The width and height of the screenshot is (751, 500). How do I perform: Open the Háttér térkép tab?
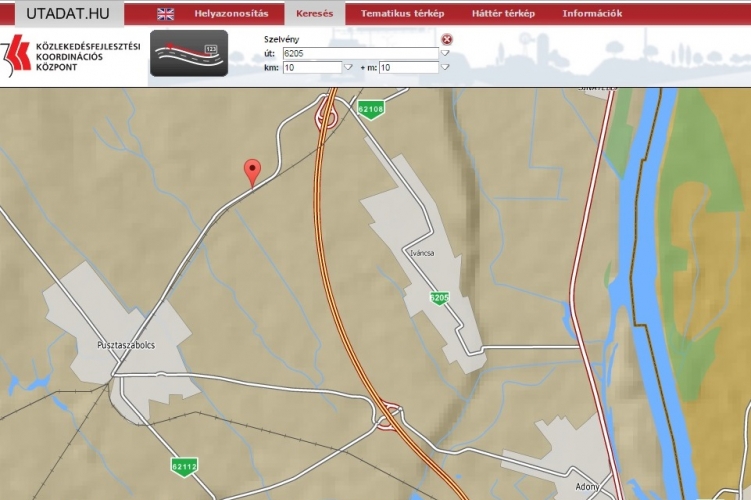tap(503, 14)
